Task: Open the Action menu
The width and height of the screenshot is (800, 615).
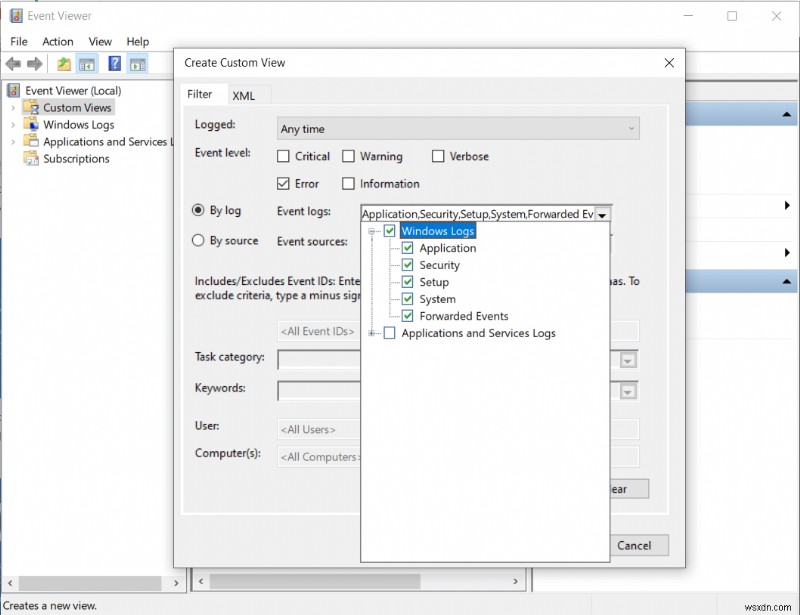Action: [57, 41]
